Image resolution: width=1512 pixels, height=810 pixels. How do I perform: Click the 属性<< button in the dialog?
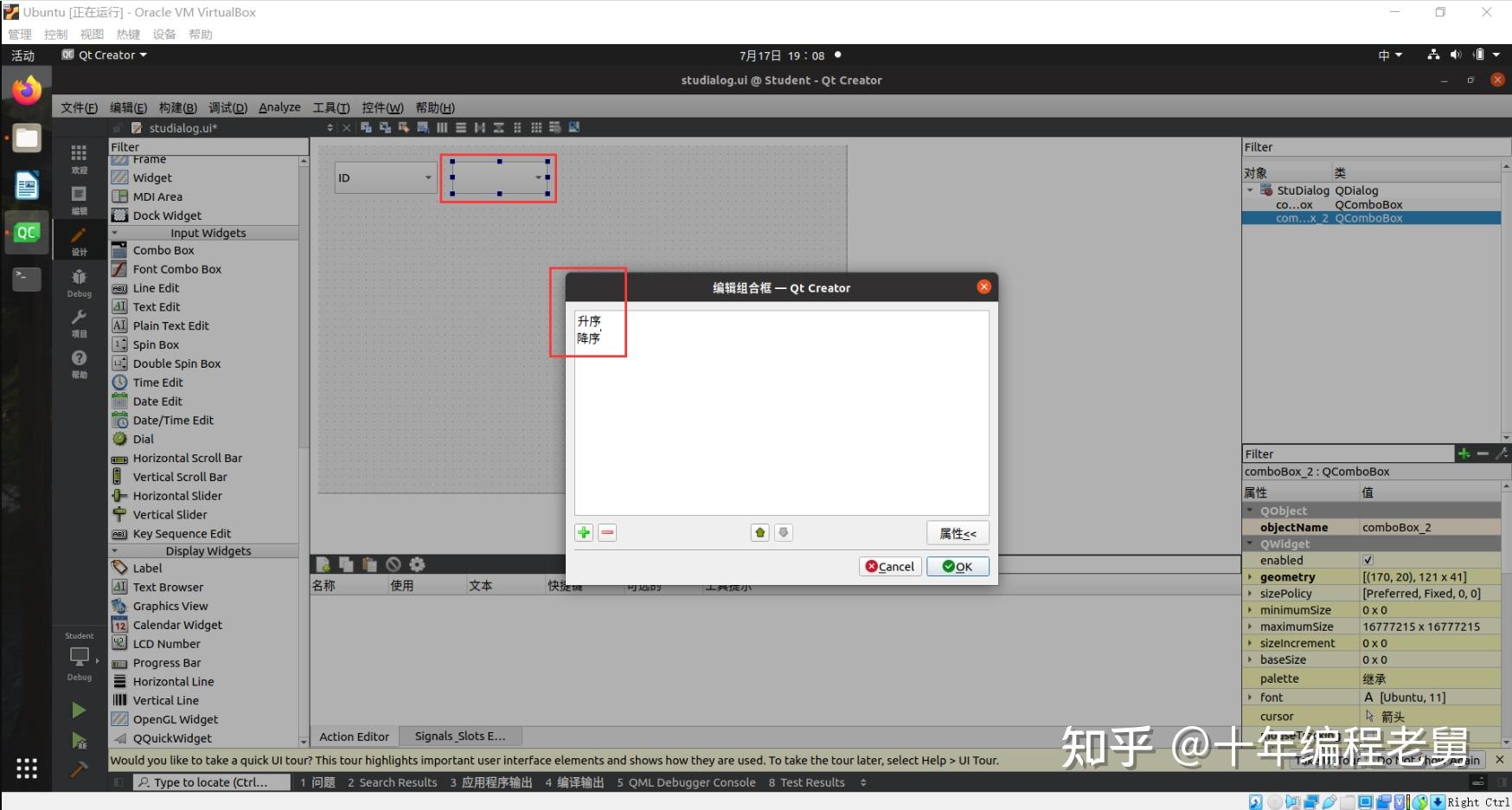point(958,532)
